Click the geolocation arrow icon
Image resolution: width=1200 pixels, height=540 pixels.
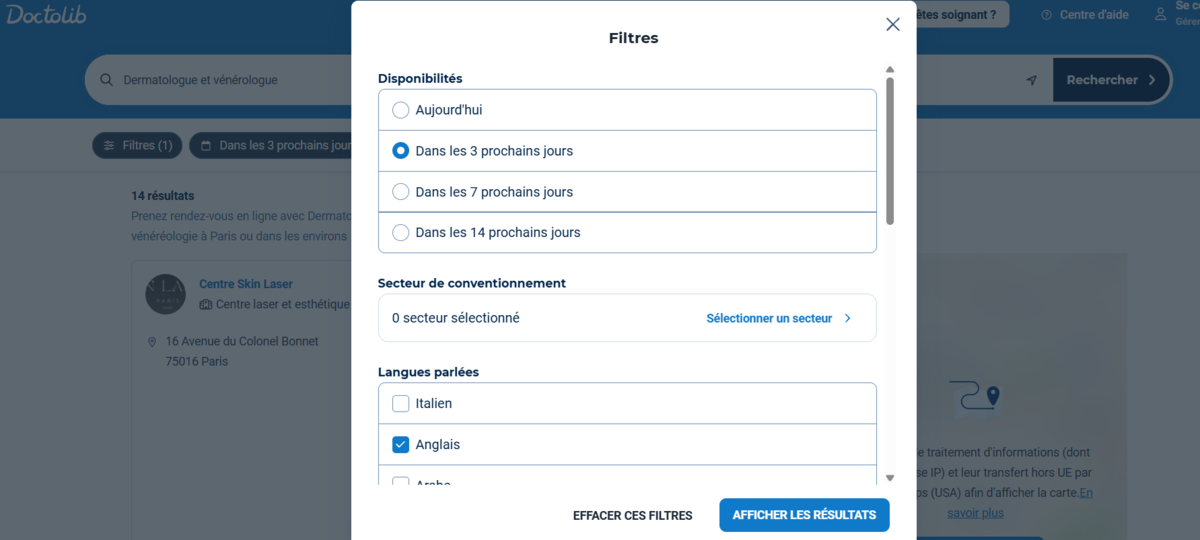click(x=1032, y=80)
